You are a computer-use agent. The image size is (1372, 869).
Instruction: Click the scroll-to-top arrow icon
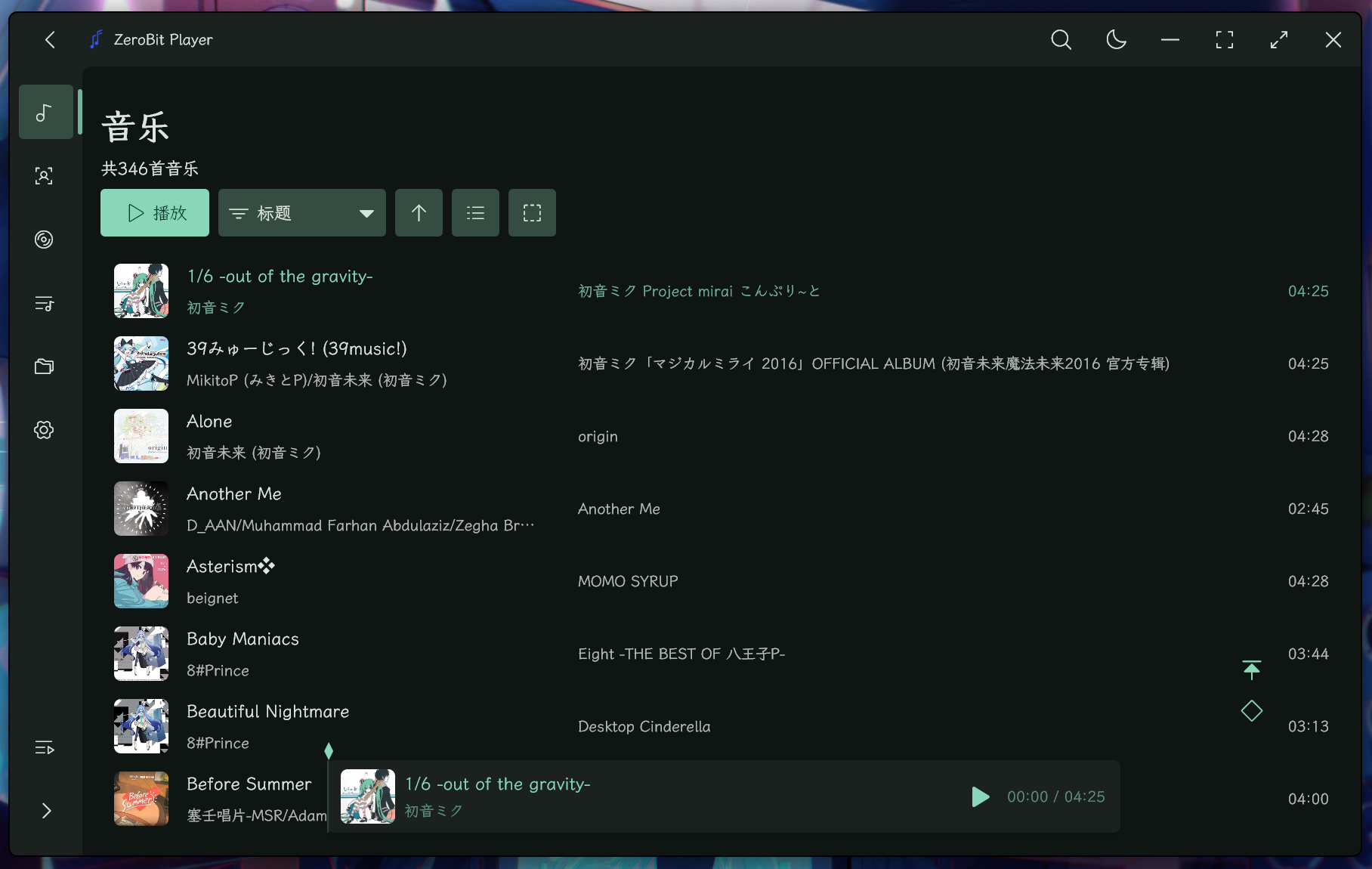[x=1252, y=670]
